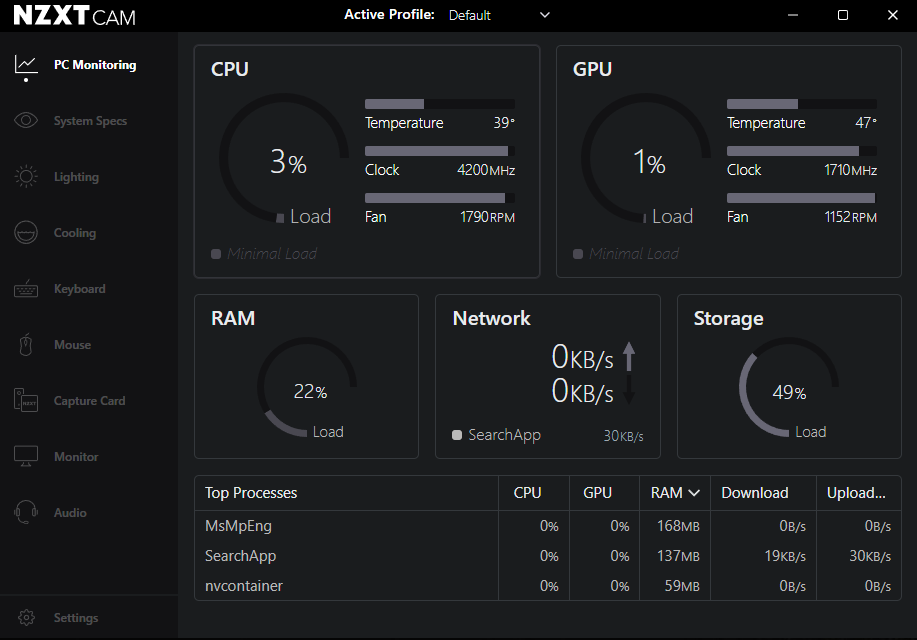This screenshot has height=640, width=917.
Task: Open the PC Monitoring graph icon
Action: pos(26,65)
